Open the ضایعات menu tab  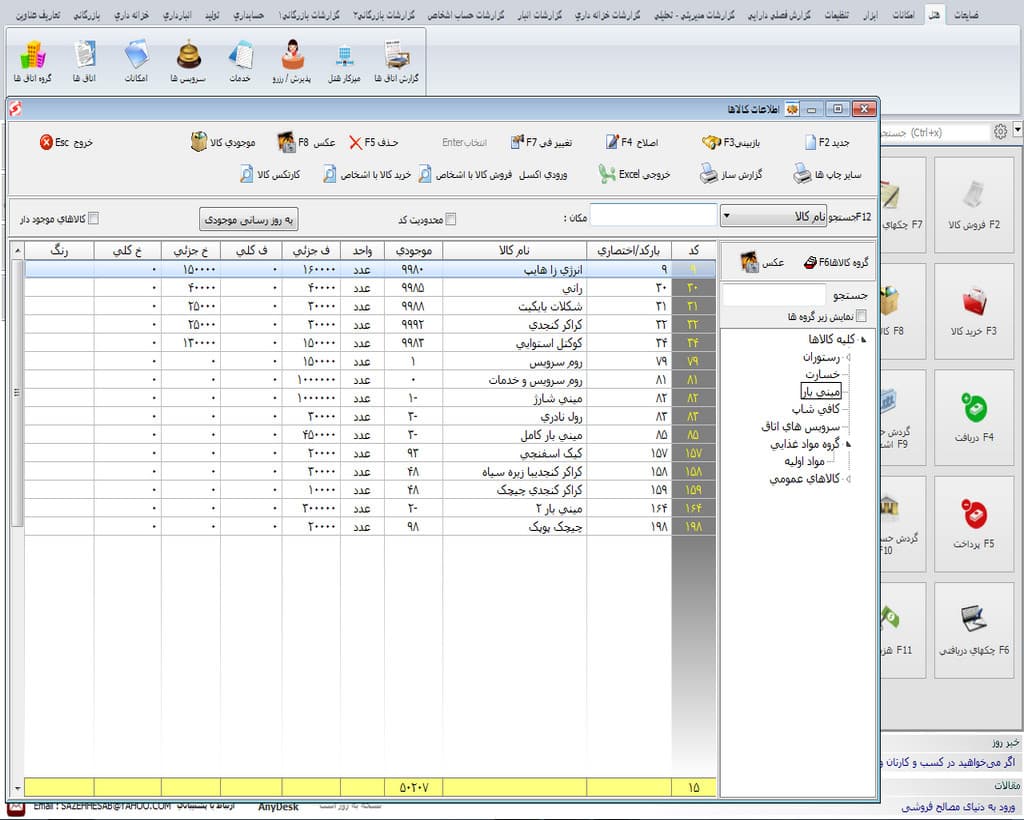pyautogui.click(x=967, y=14)
